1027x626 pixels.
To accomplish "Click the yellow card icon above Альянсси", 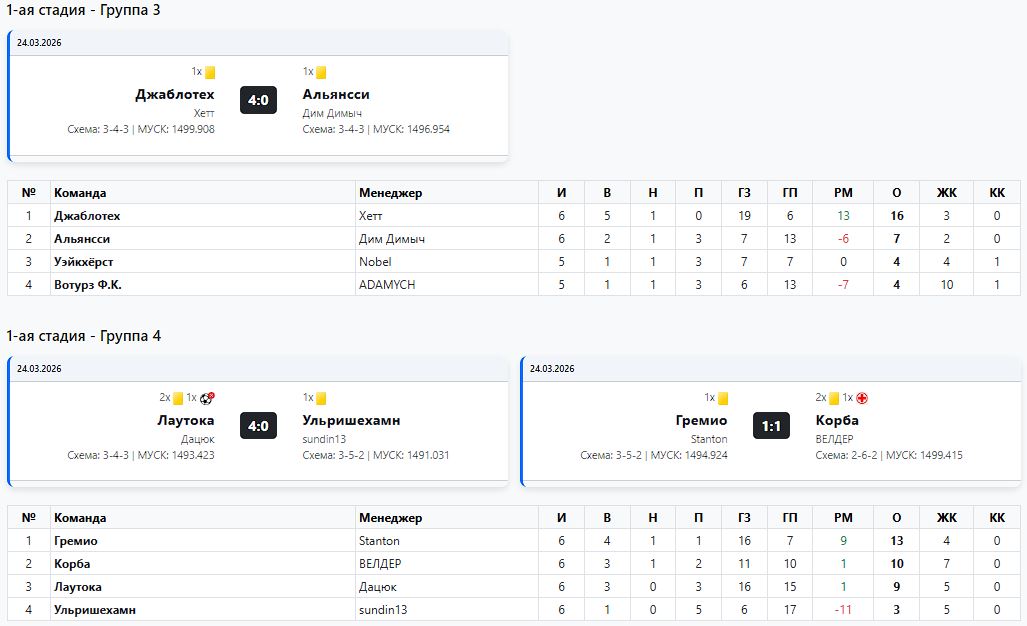I will tap(321, 72).
